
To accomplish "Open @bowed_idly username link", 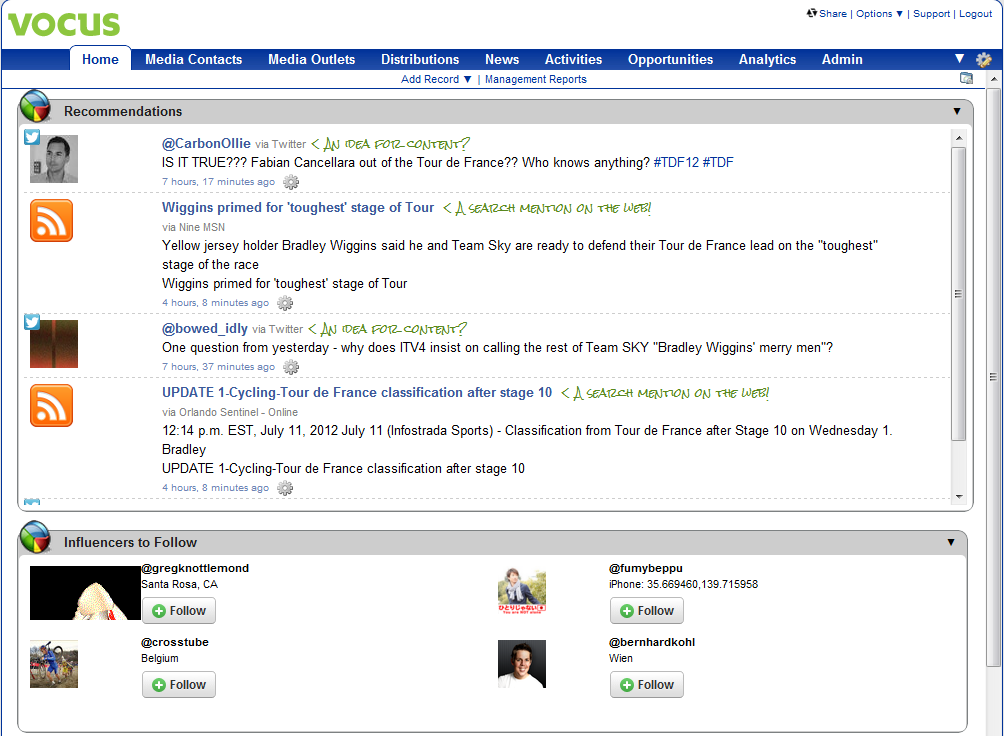I will tap(205, 329).
